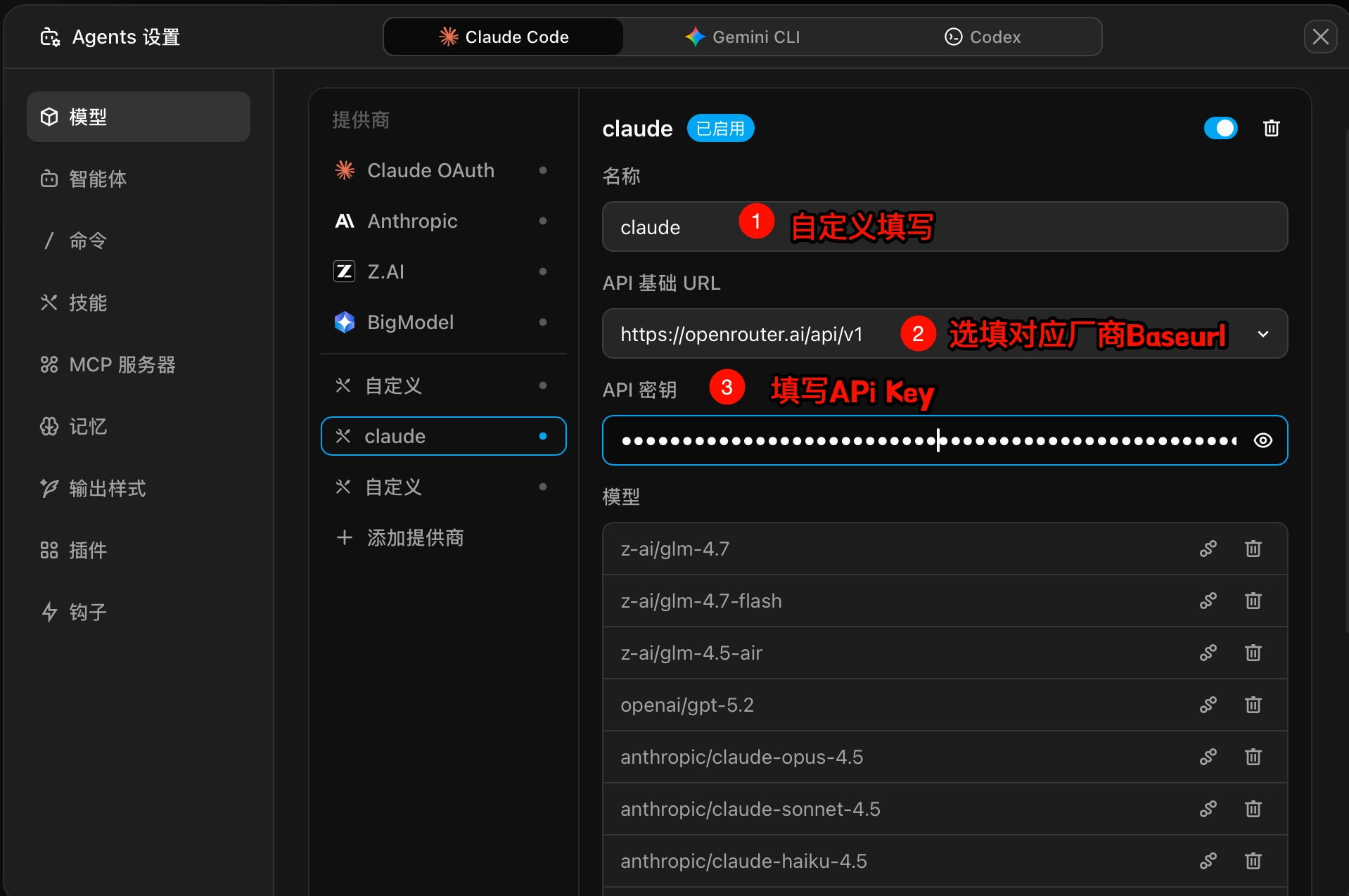
Task: Show the API key with the eye icon
Action: (x=1262, y=440)
